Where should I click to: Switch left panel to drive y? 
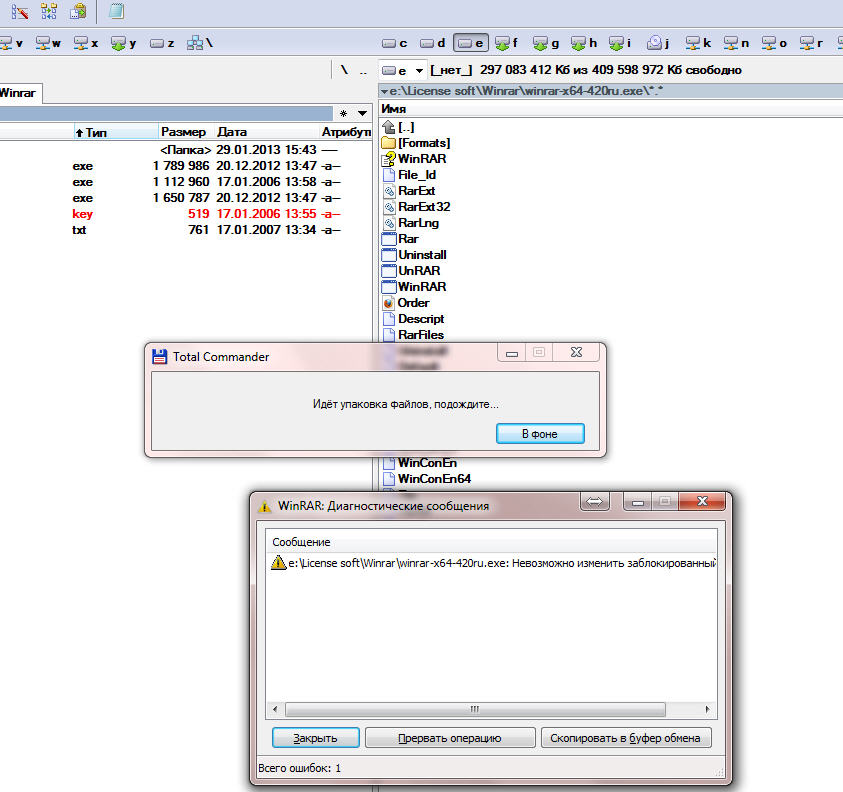click(x=124, y=43)
